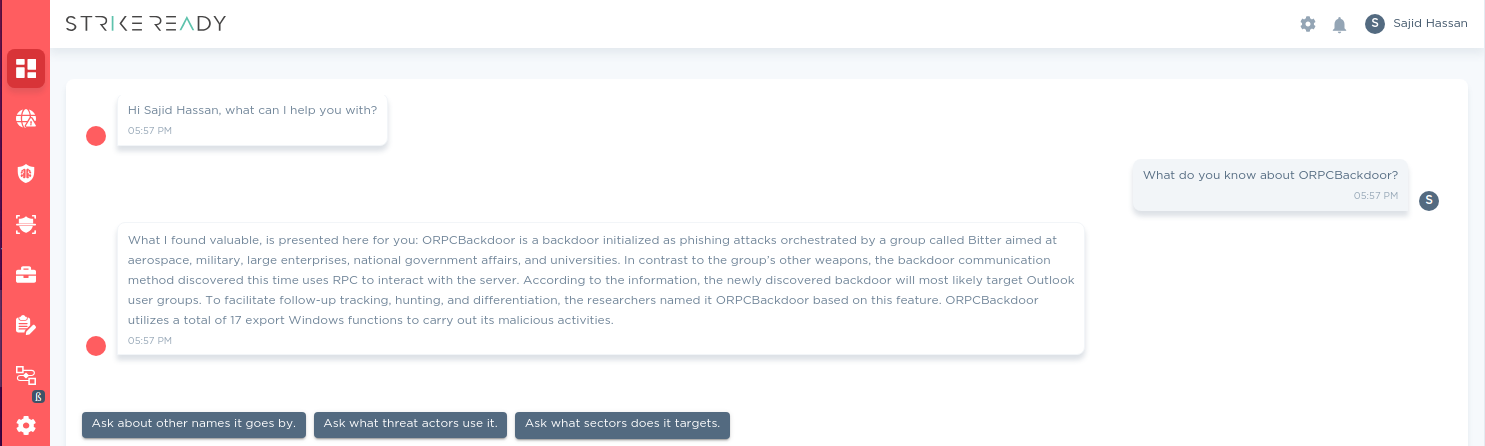This screenshot has height=446, width=1485.
Task: Click Ask about other names it goes by
Action: [194, 424]
